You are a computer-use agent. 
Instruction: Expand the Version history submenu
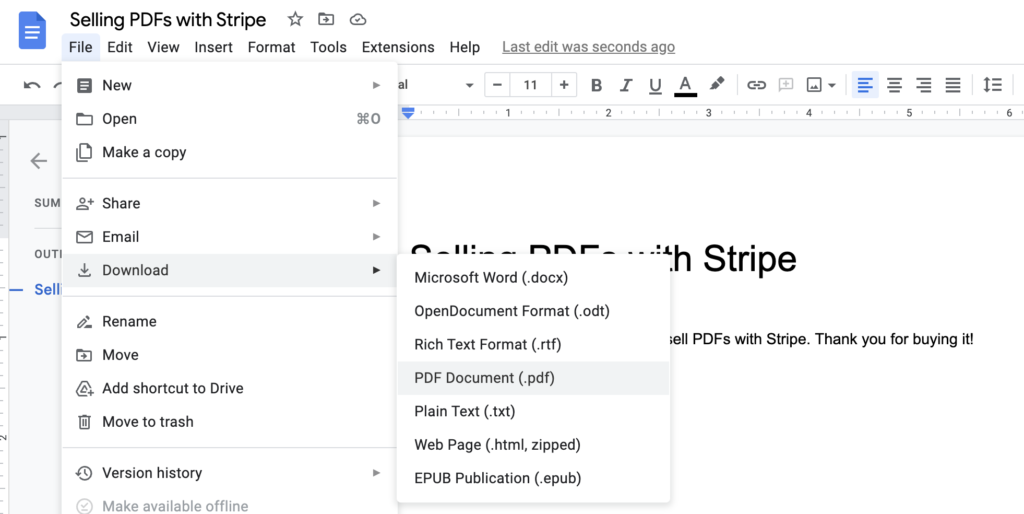tap(230, 472)
